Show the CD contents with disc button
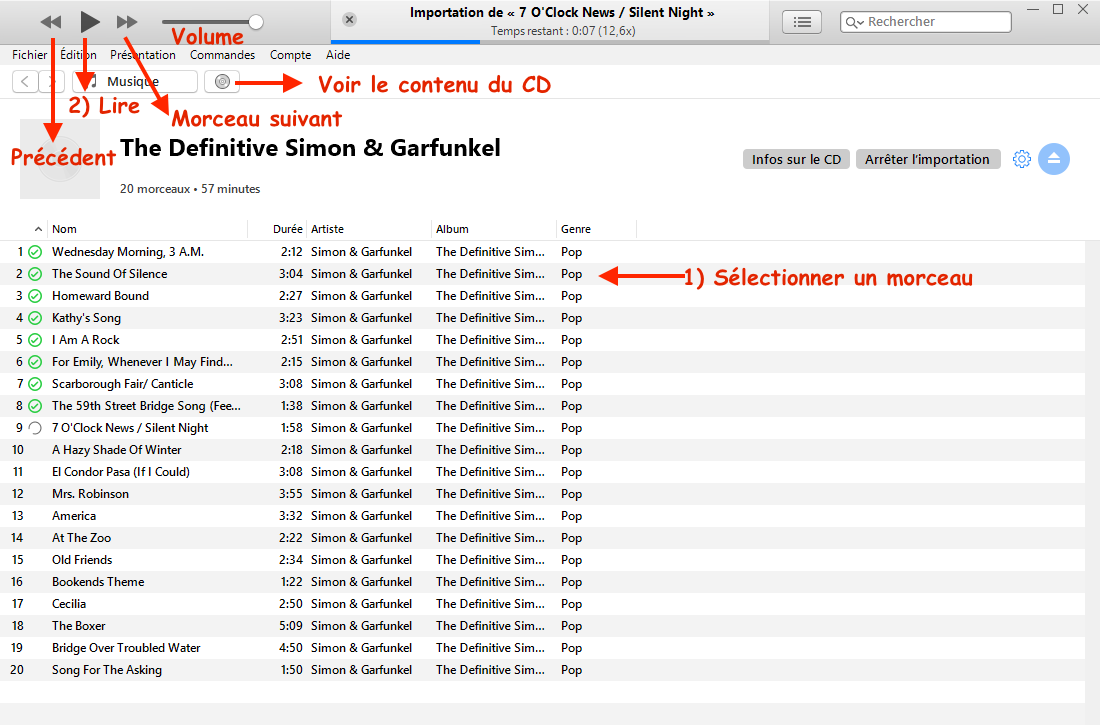1100x726 pixels. [x=222, y=81]
